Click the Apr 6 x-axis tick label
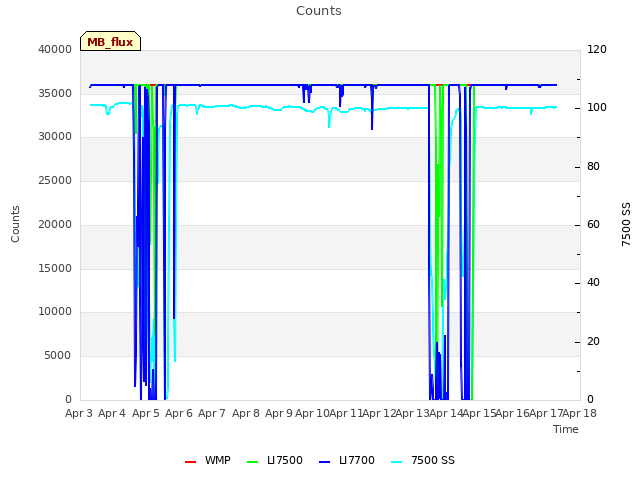640x480 pixels. pos(179,413)
